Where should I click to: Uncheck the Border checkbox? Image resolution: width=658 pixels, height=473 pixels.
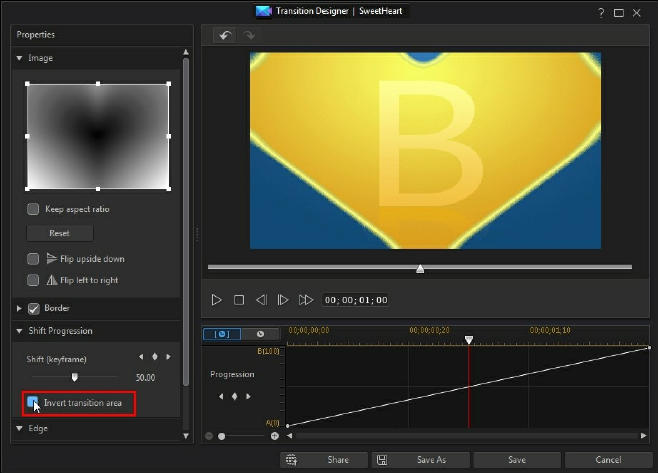coord(33,308)
